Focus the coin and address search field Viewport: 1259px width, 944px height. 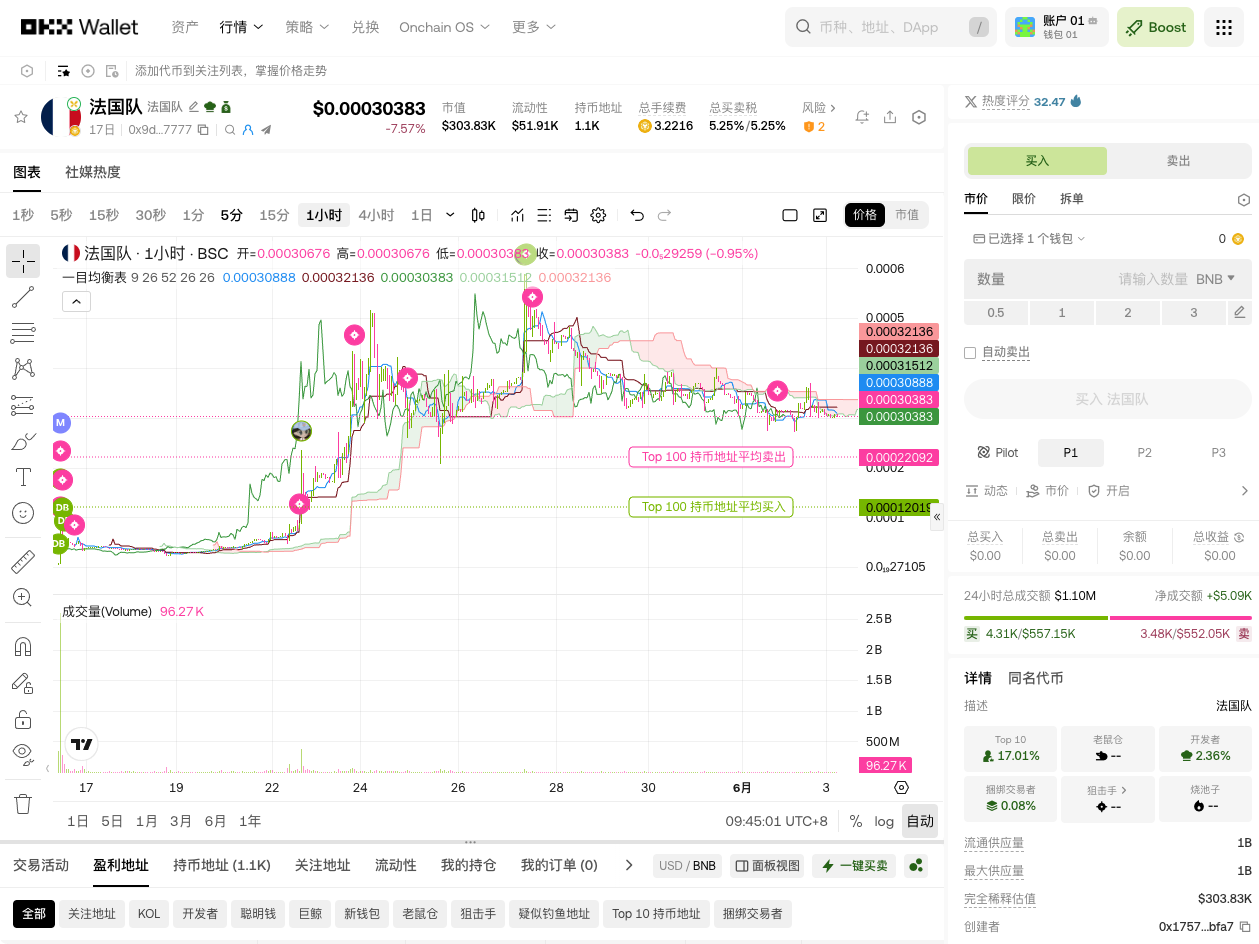pyautogui.click(x=891, y=27)
